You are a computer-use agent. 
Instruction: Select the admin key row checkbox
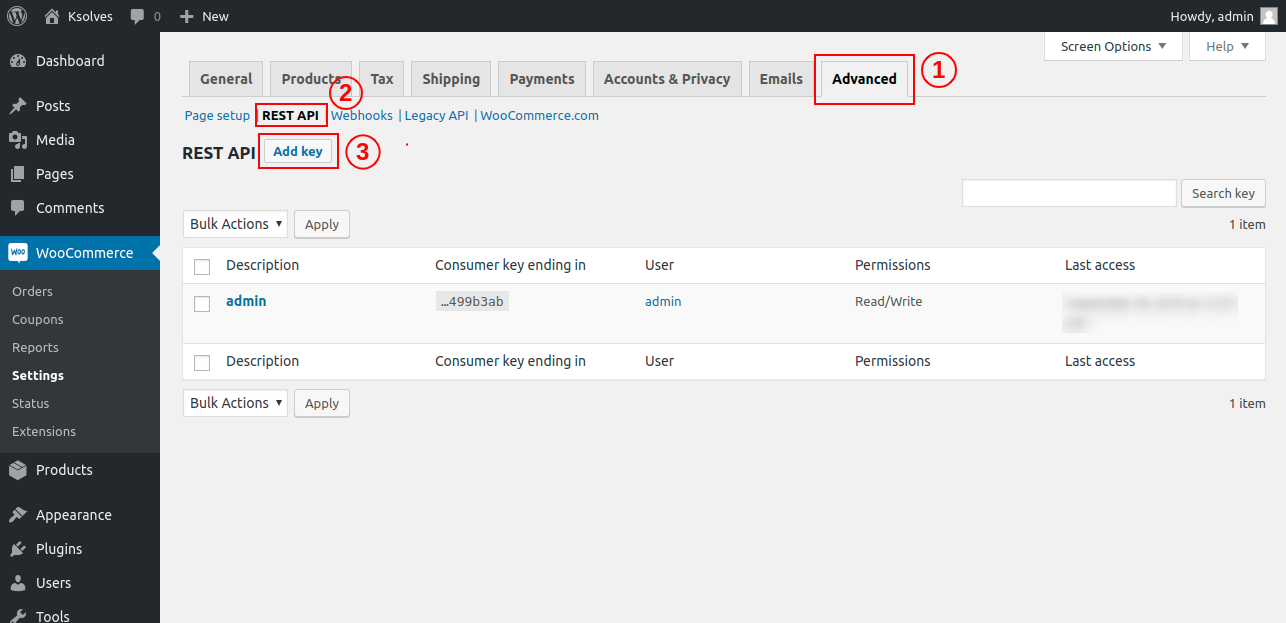[x=202, y=303]
